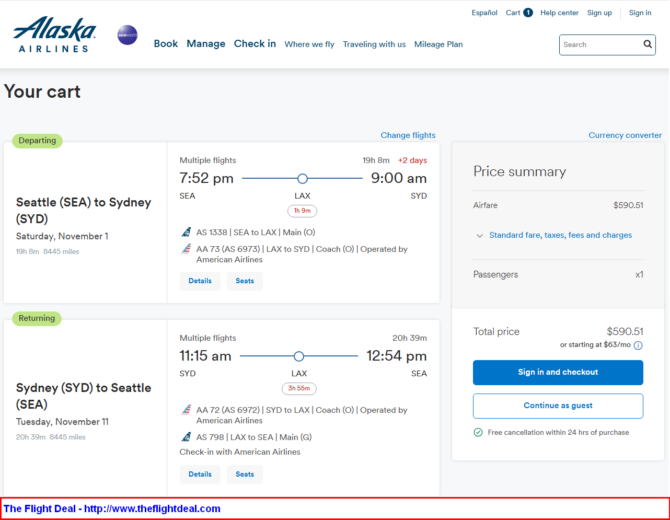Click the American Airlines icon beside AA 73
Viewport: 670px width, 520px height.
point(186,249)
